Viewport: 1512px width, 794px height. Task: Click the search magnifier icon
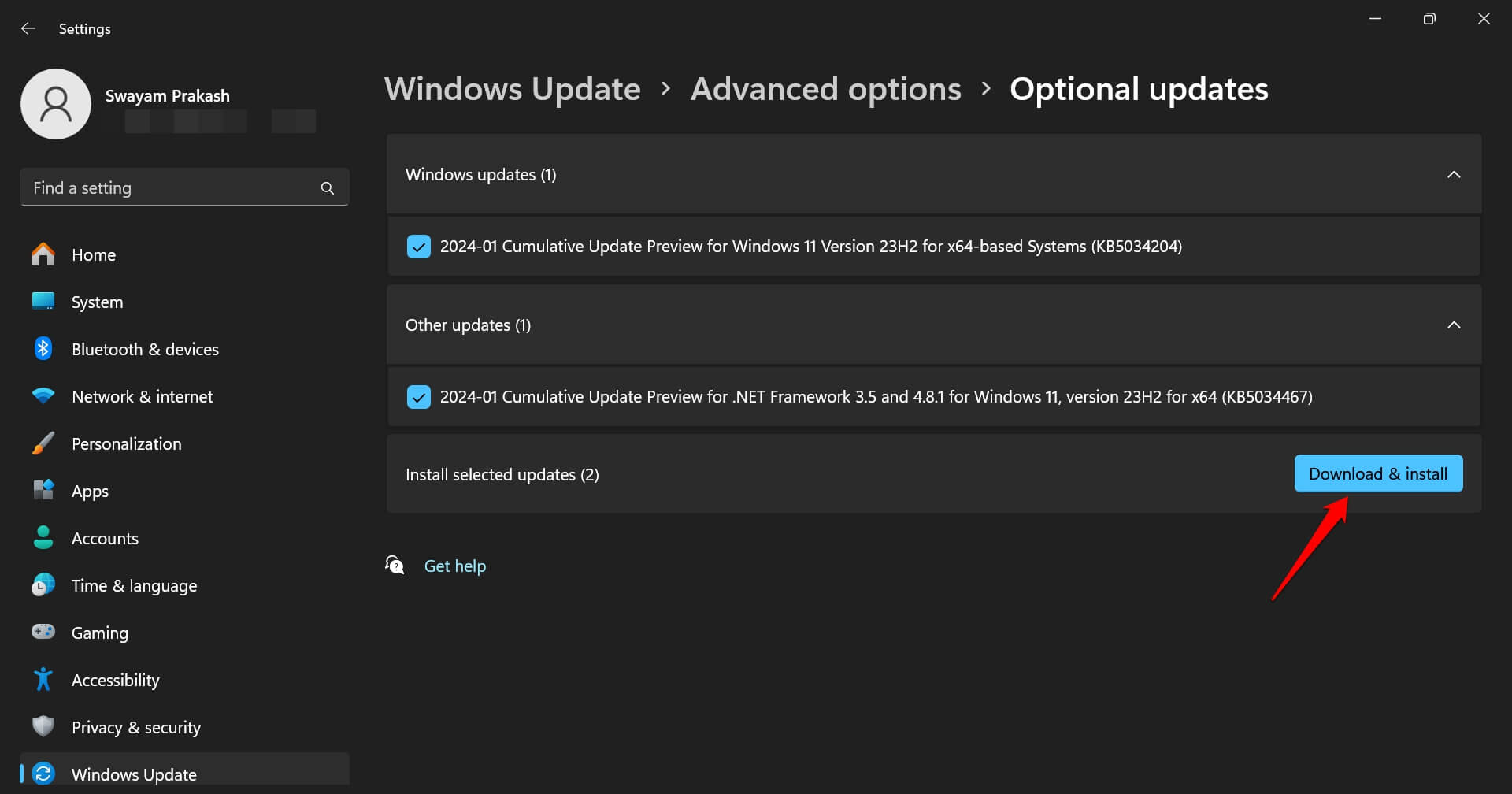(328, 188)
